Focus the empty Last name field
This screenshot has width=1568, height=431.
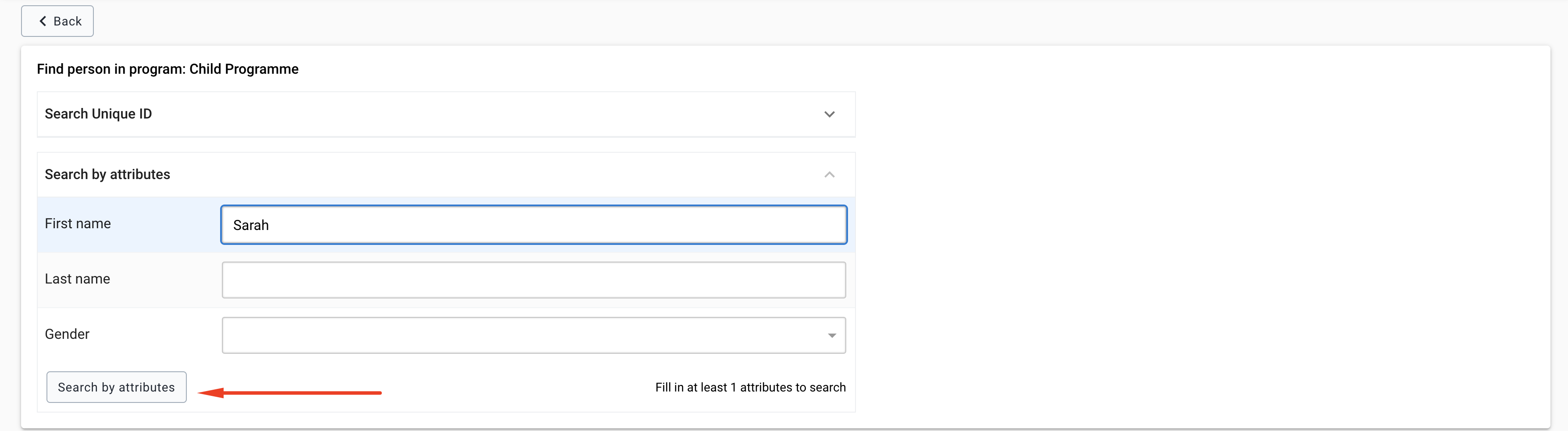(x=534, y=280)
